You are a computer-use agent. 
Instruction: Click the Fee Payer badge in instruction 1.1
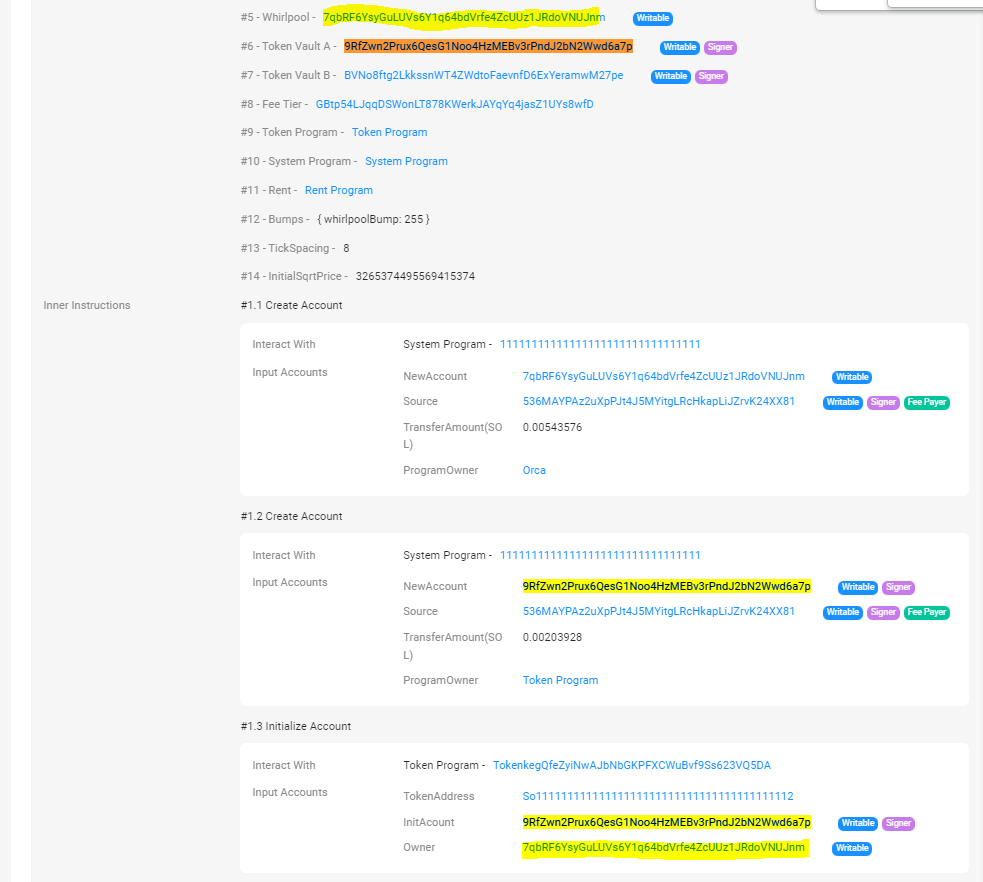(x=926, y=402)
